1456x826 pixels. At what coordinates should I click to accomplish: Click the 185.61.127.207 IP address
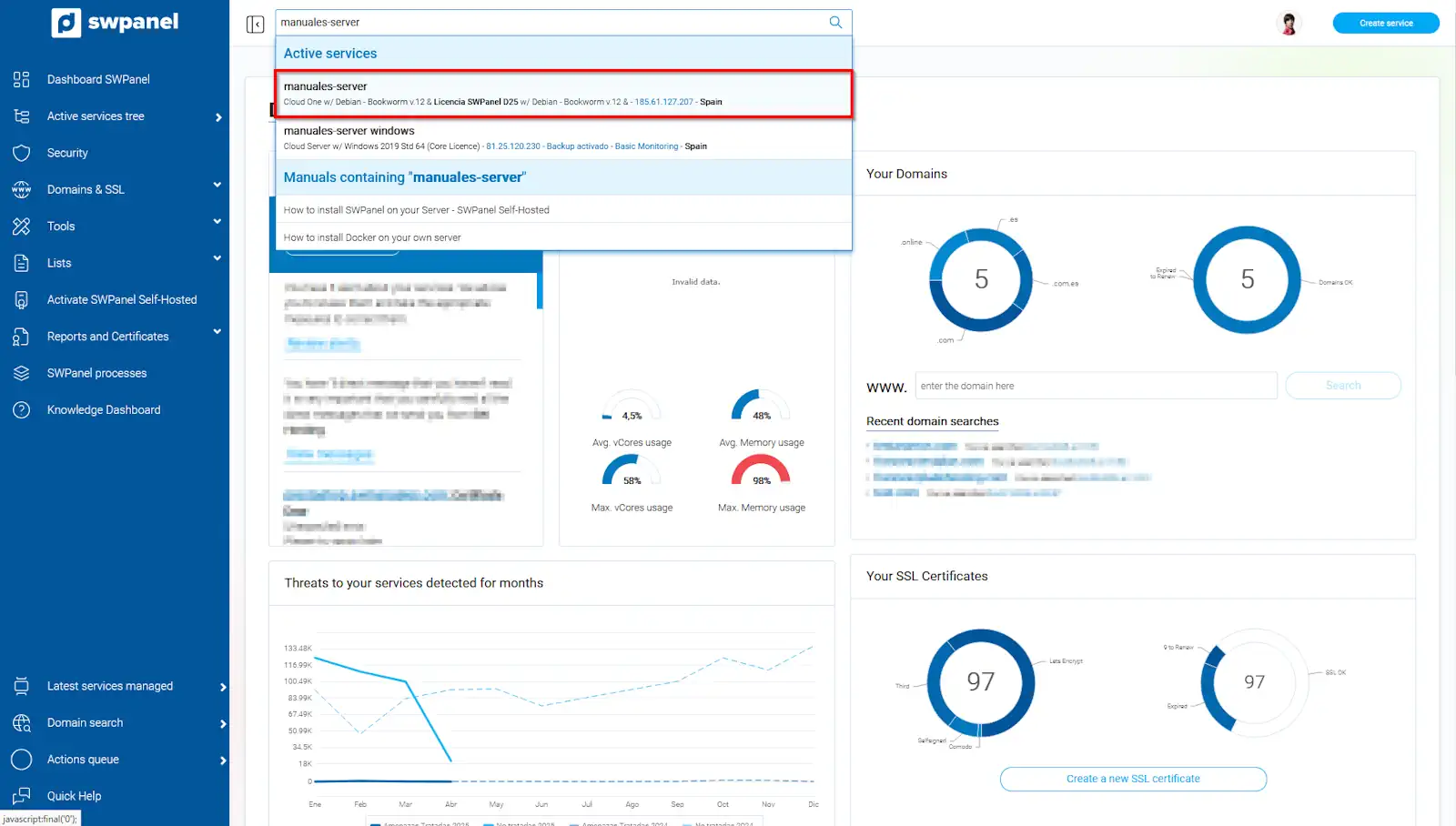(663, 102)
